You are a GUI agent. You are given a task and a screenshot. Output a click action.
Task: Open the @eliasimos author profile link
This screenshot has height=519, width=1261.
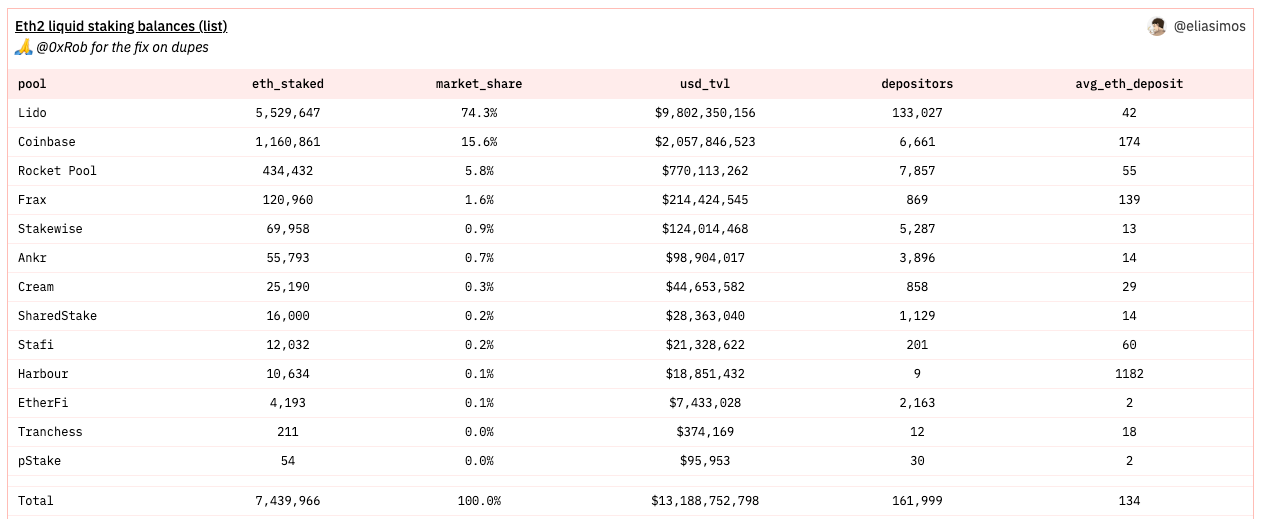[x=1209, y=27]
